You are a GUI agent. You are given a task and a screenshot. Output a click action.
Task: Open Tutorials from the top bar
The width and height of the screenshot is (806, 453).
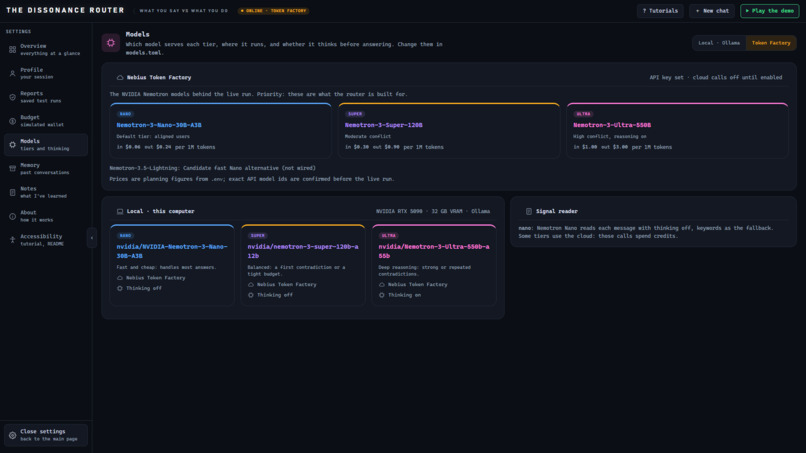660,11
